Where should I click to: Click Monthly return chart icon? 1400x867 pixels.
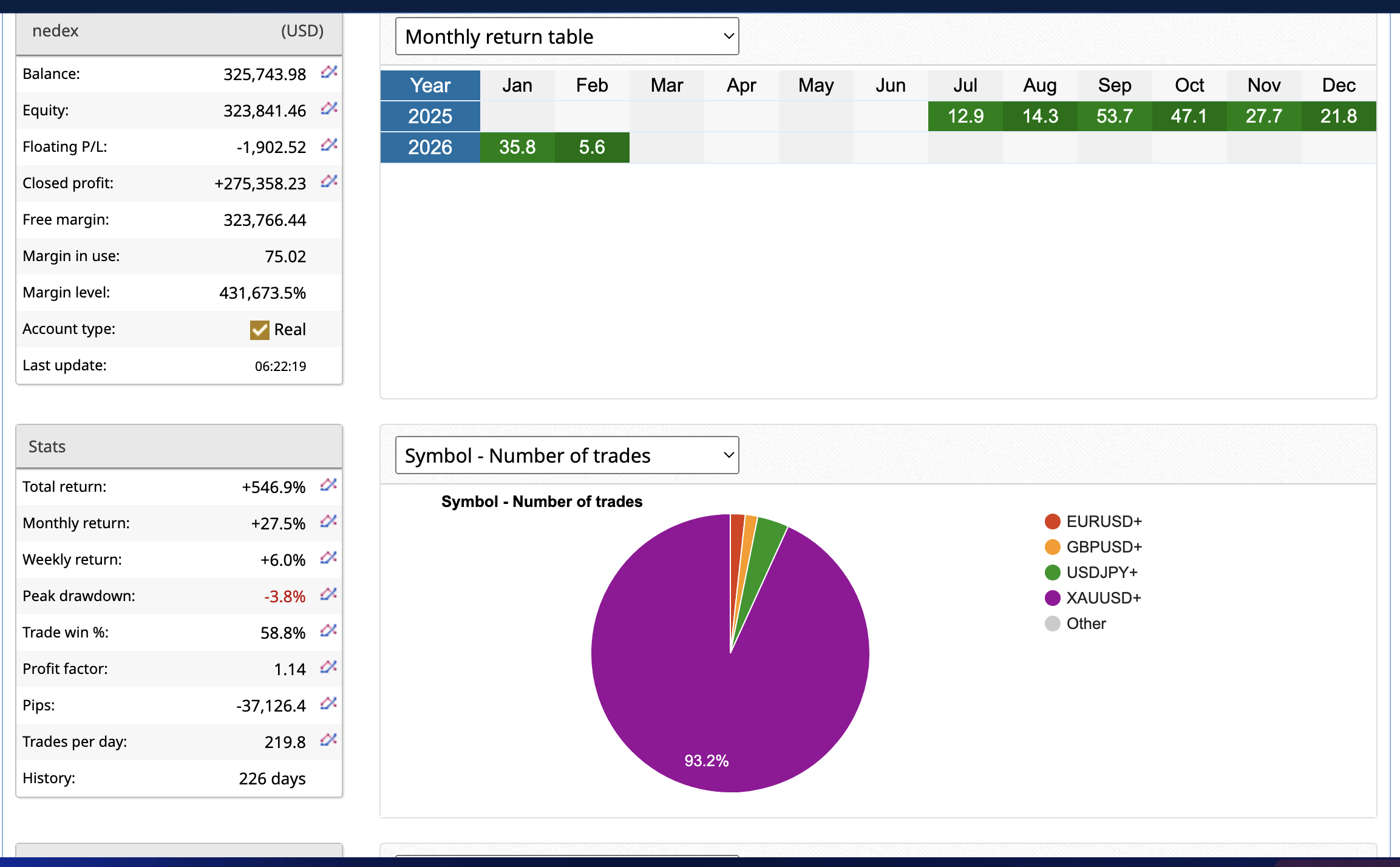(x=328, y=522)
